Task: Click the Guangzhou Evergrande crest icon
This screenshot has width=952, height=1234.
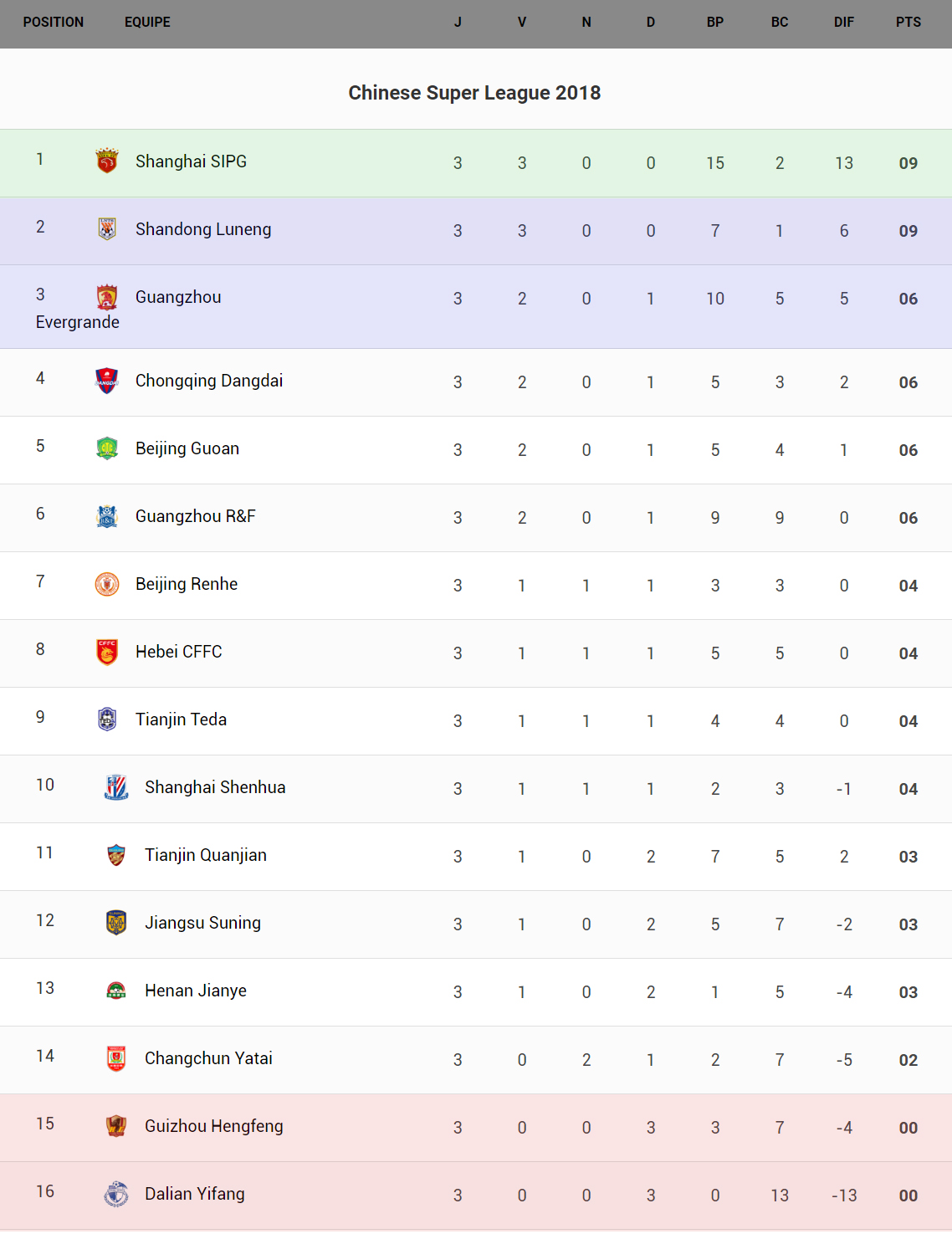Action: click(x=107, y=297)
